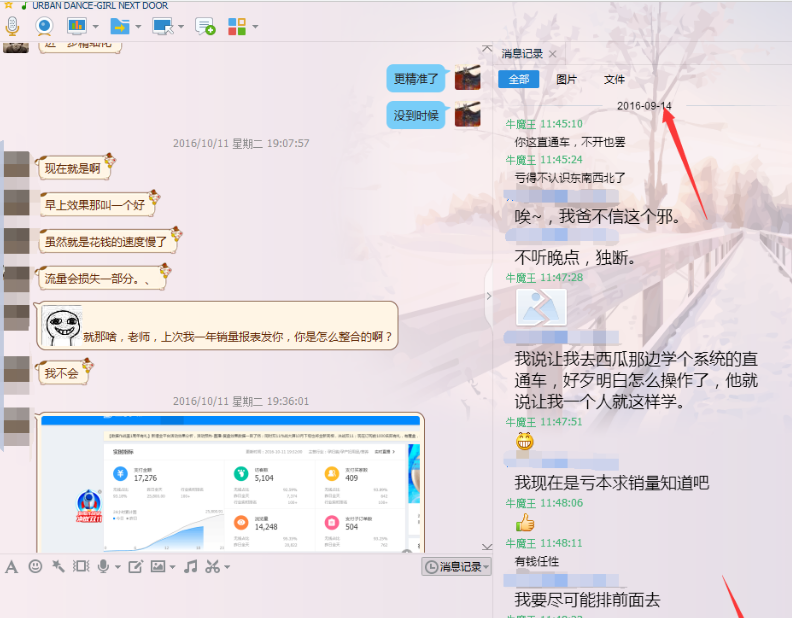Open font settings with the A icon
Image resolution: width=792 pixels, height=618 pixels.
(x=12, y=567)
